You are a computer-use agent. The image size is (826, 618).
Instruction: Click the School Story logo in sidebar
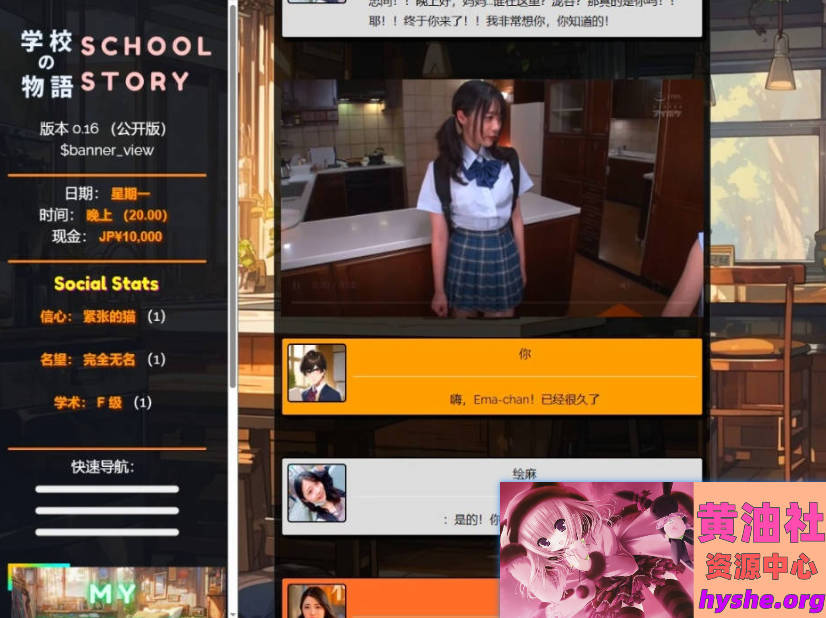pyautogui.click(x=116, y=64)
